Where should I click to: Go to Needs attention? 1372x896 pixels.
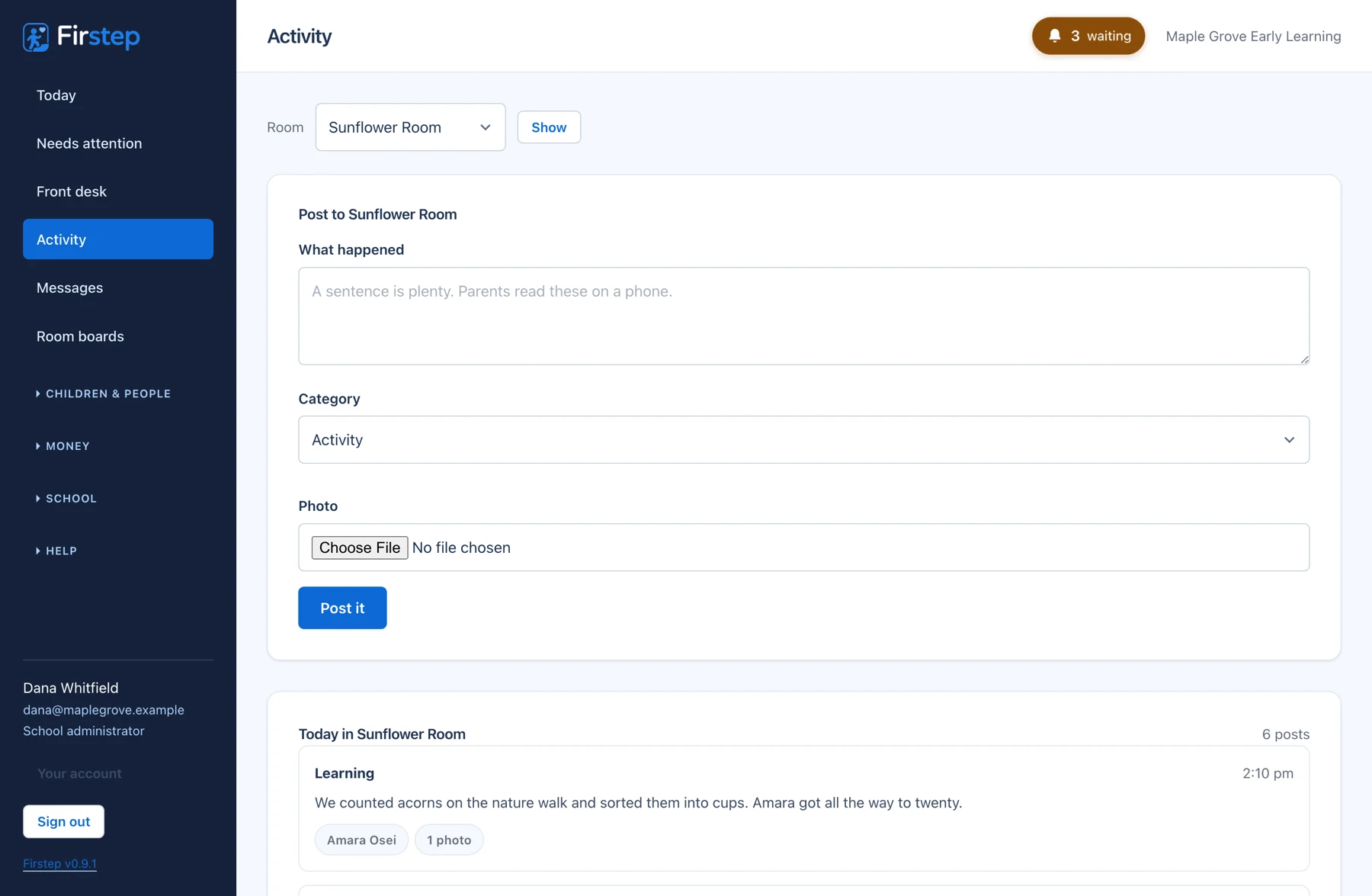(118, 143)
